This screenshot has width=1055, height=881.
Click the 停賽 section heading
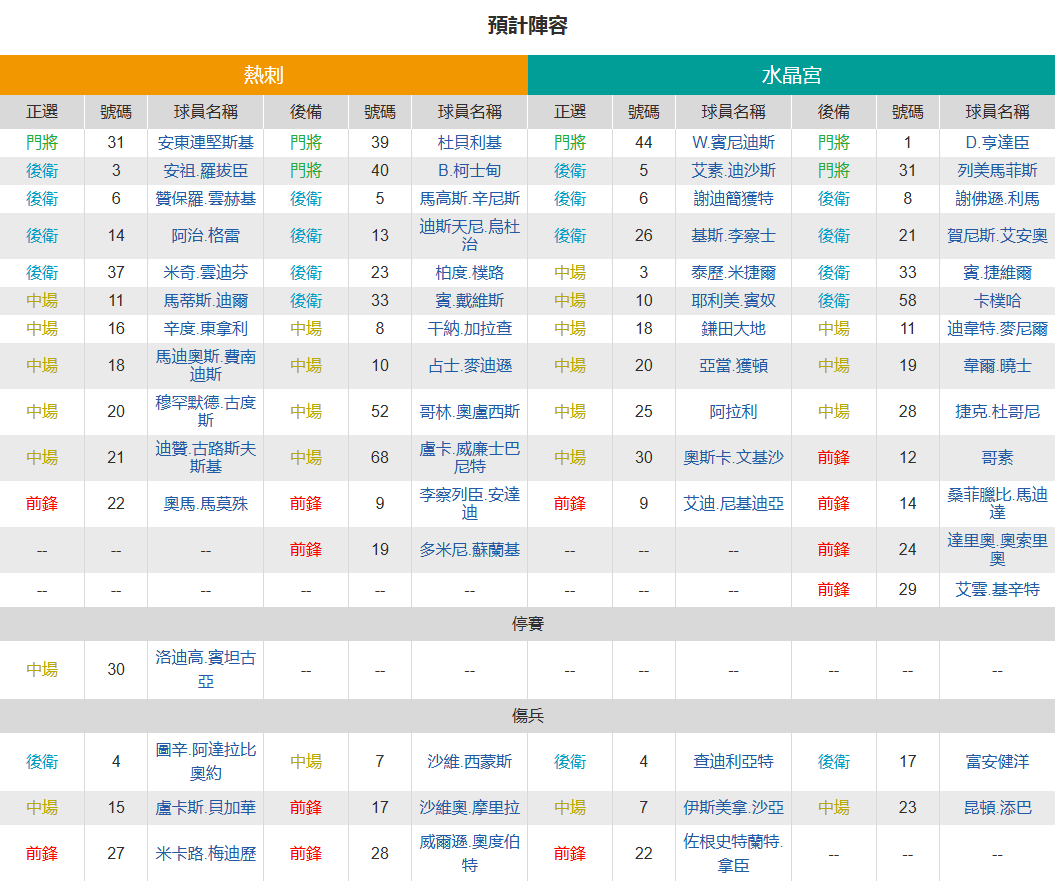(x=528, y=624)
